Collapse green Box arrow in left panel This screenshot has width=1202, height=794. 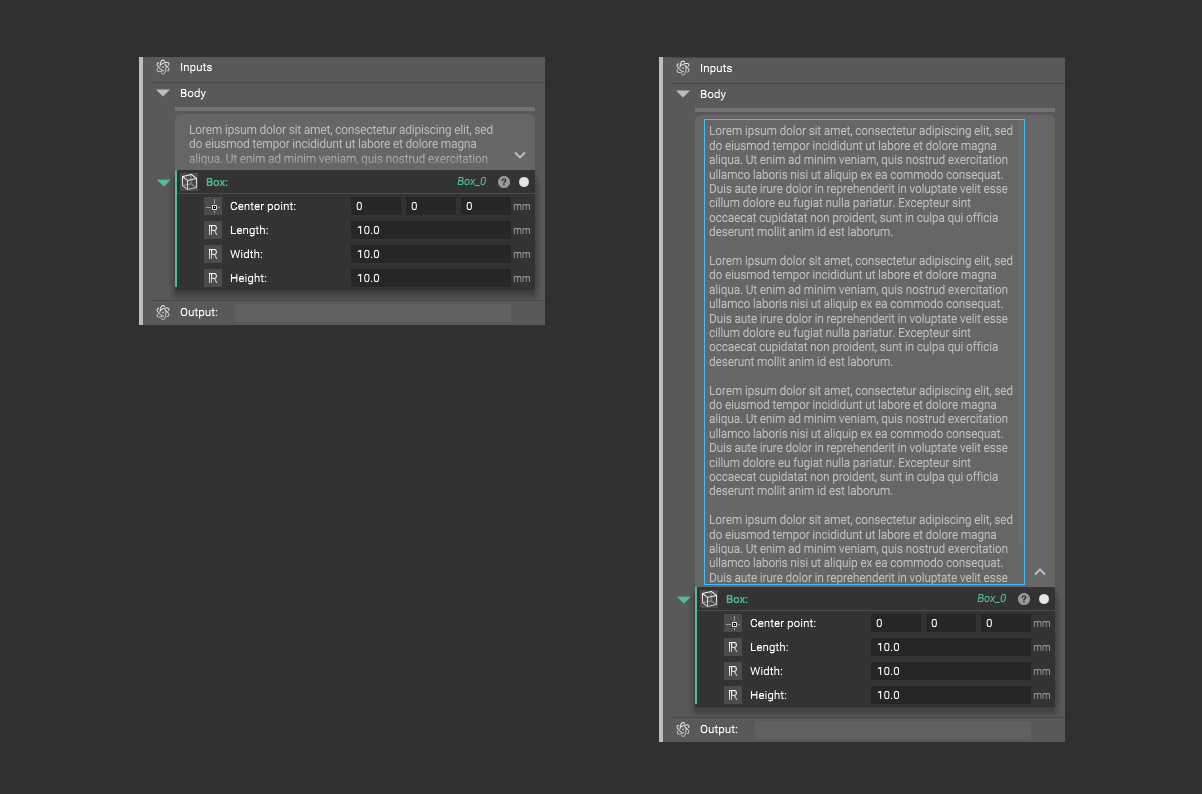tap(164, 183)
